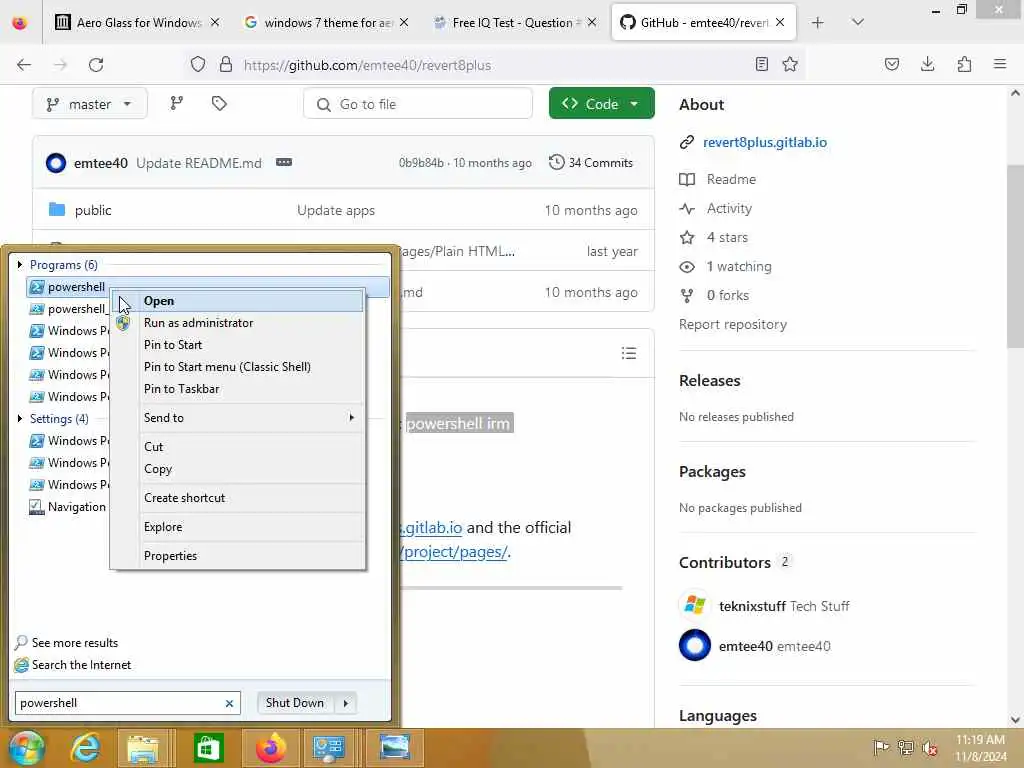Open the muted volume tray icon
The height and width of the screenshot is (768, 1024).
[x=930, y=748]
